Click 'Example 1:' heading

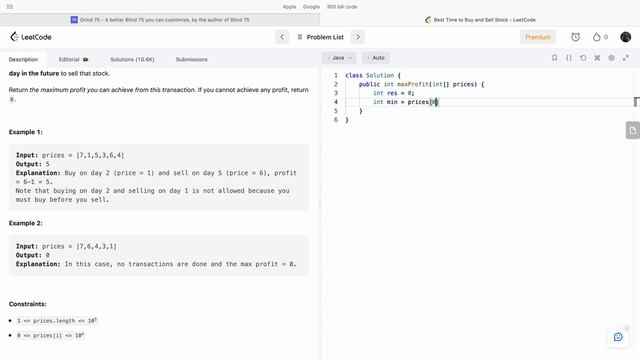26,132
